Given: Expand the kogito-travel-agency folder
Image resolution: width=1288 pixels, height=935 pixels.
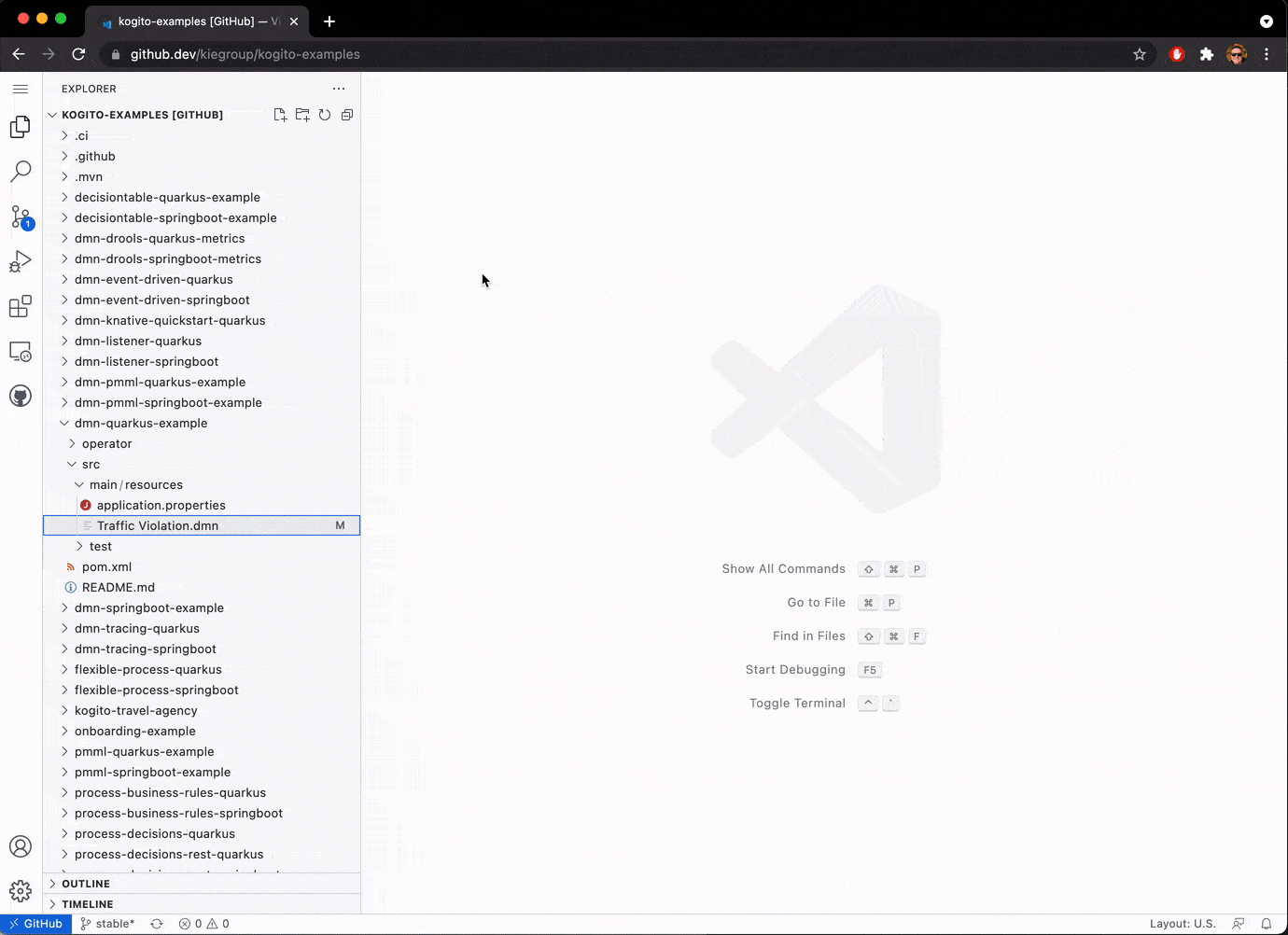Looking at the screenshot, I should (x=135, y=710).
